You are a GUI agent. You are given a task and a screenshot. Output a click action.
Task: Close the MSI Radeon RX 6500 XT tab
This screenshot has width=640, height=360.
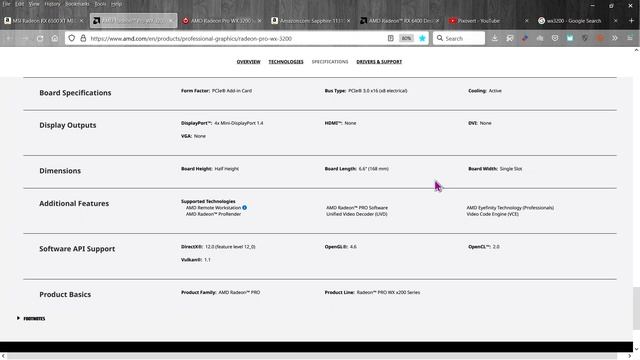click(x=82, y=20)
